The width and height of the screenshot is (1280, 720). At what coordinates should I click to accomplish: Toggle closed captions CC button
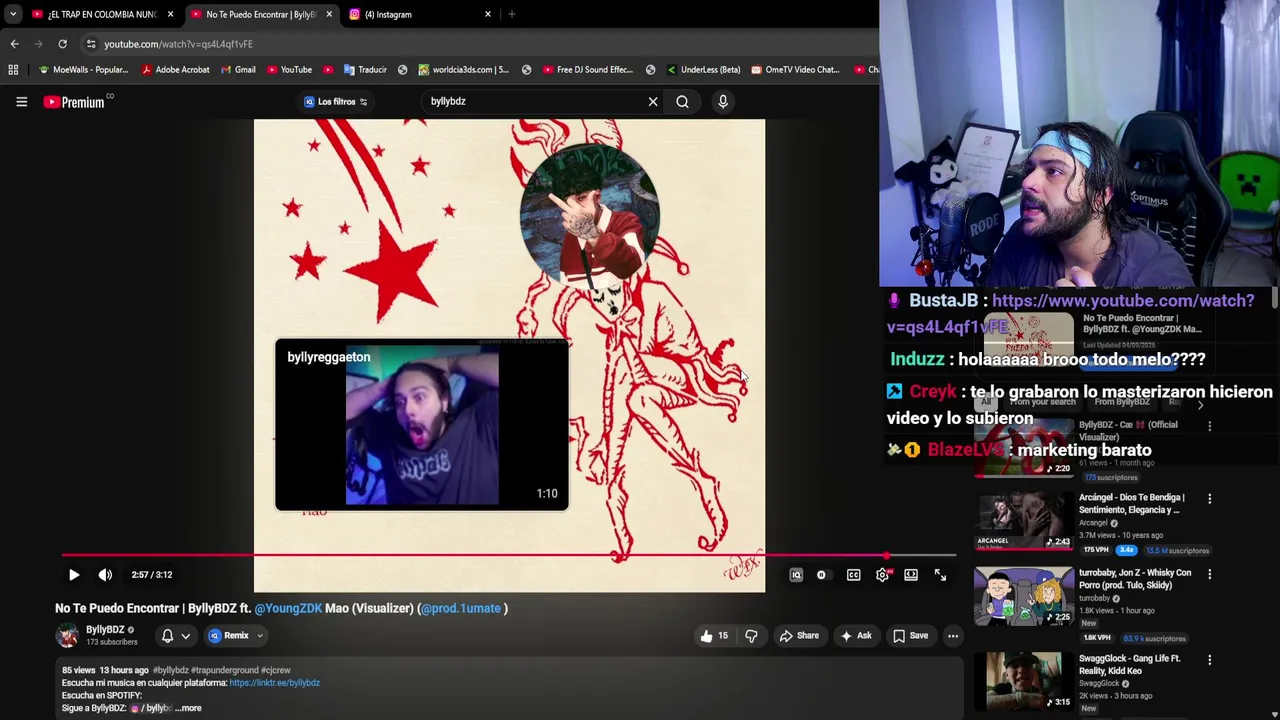point(853,575)
